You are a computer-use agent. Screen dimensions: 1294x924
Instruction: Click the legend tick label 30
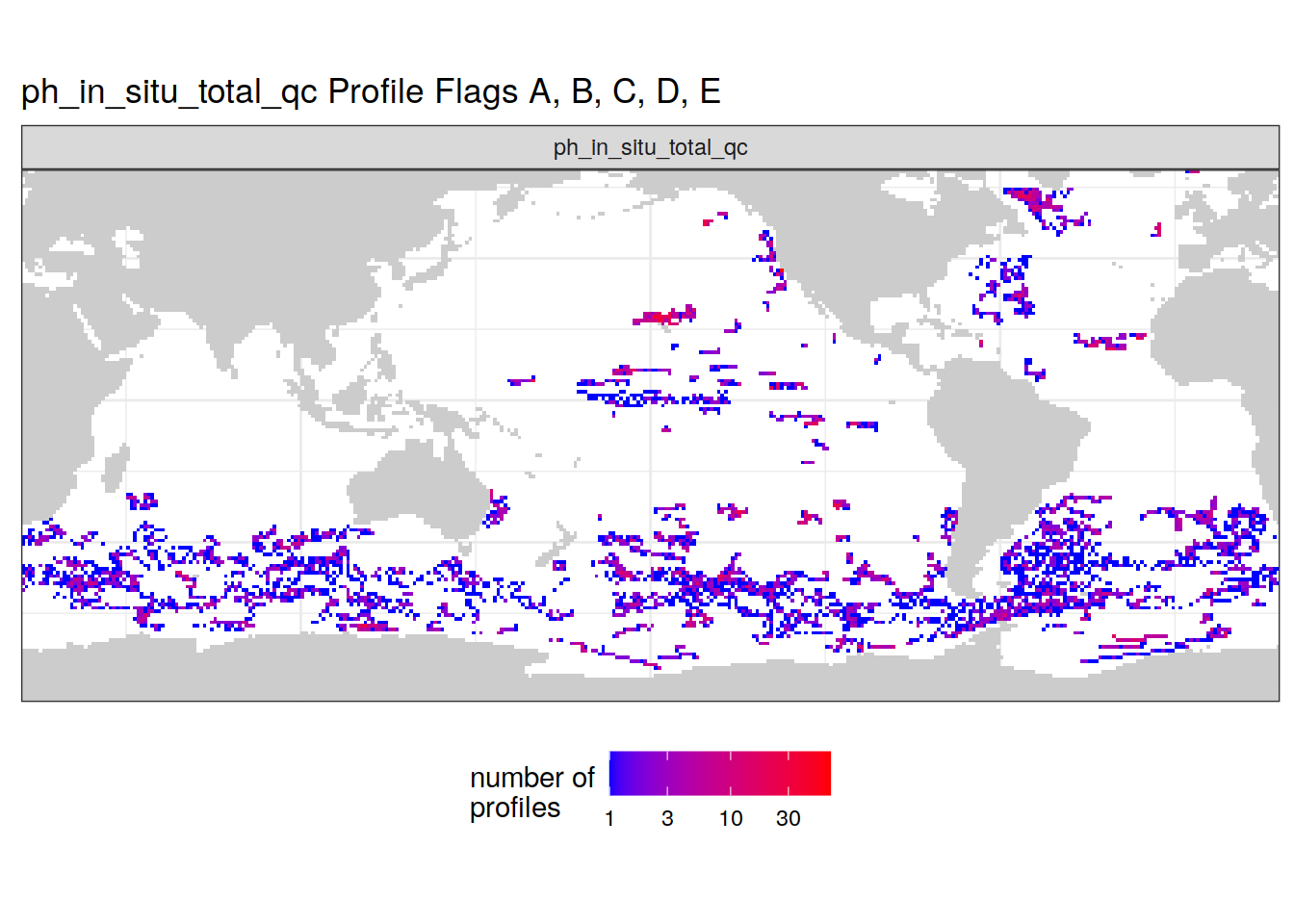tap(789, 818)
